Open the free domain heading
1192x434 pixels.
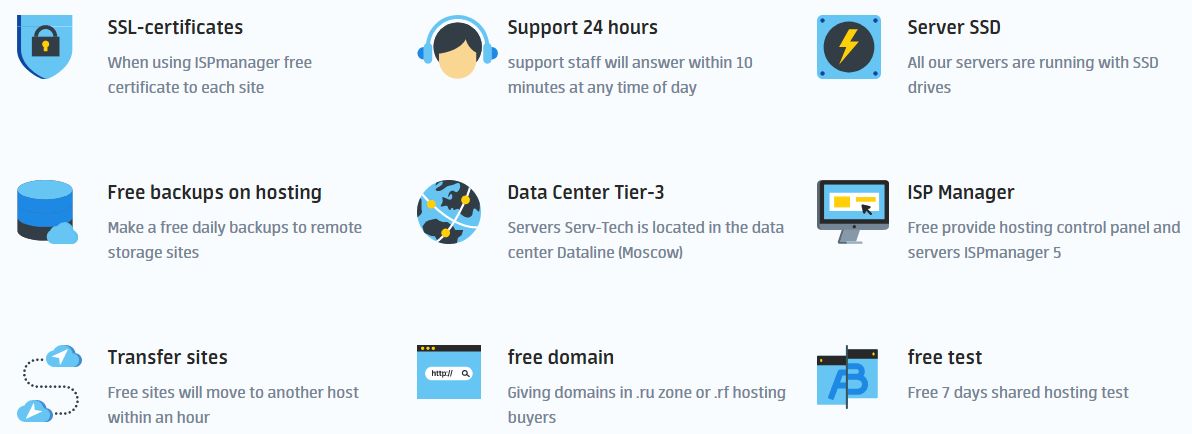coord(560,357)
